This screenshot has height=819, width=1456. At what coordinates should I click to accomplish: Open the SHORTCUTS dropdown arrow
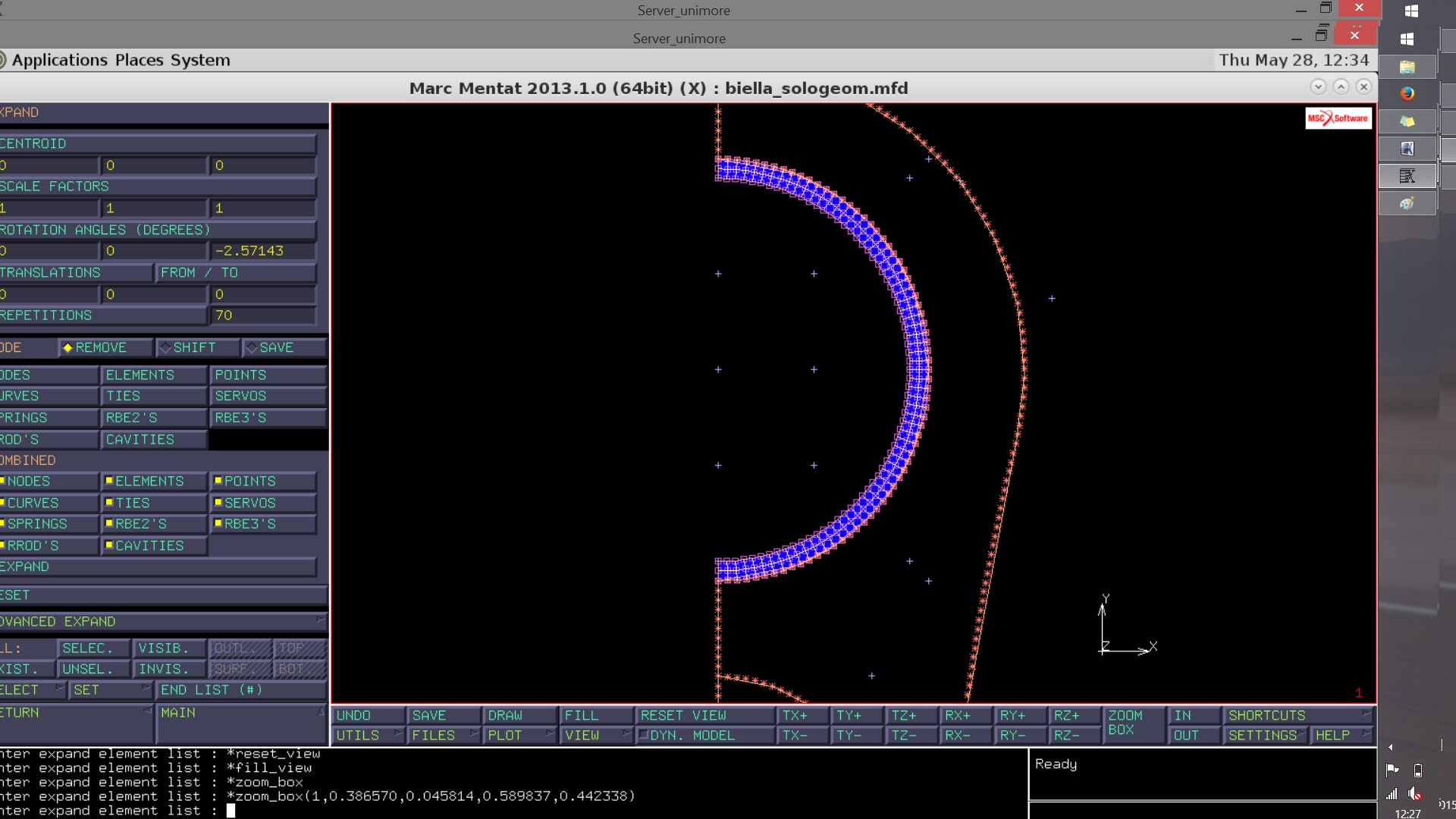1366,714
